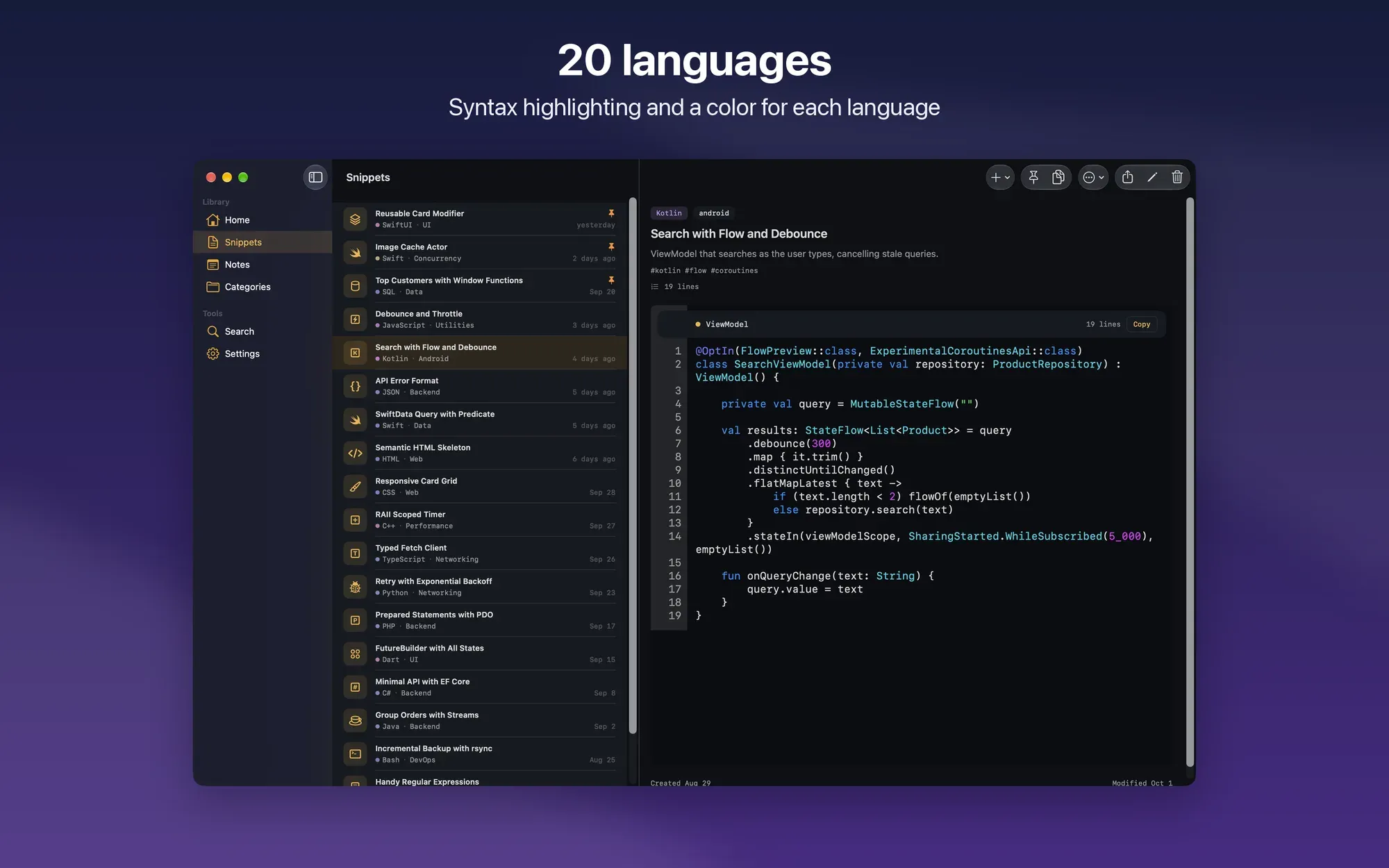Click the FutureBuilder with All States icon
This screenshot has width=1389, height=868.
(355, 654)
